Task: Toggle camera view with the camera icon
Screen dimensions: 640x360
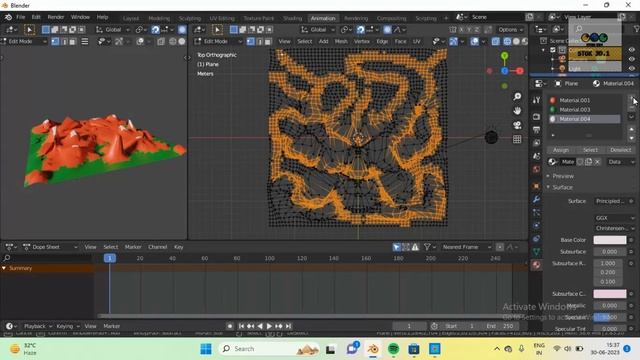Action: 517,125
